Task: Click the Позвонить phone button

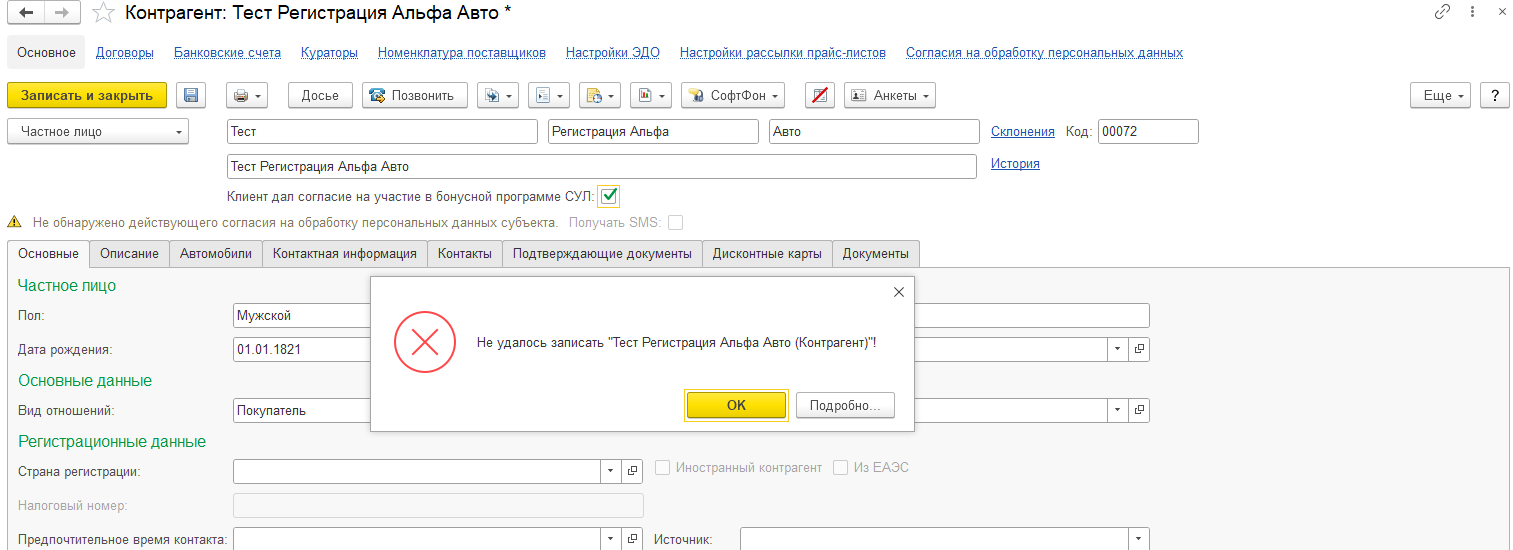Action: (415, 95)
